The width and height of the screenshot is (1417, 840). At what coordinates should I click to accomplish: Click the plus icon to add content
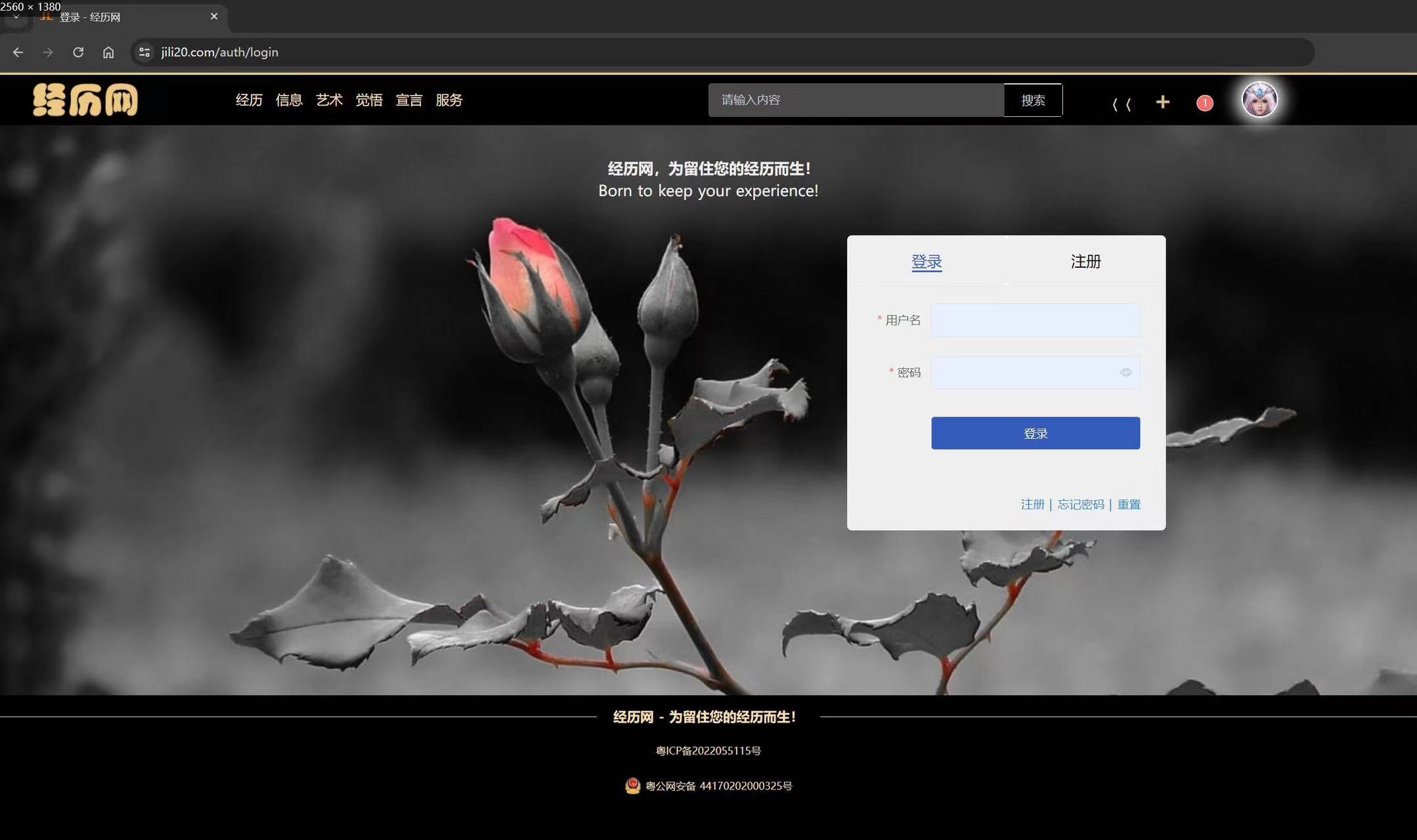tap(1162, 102)
